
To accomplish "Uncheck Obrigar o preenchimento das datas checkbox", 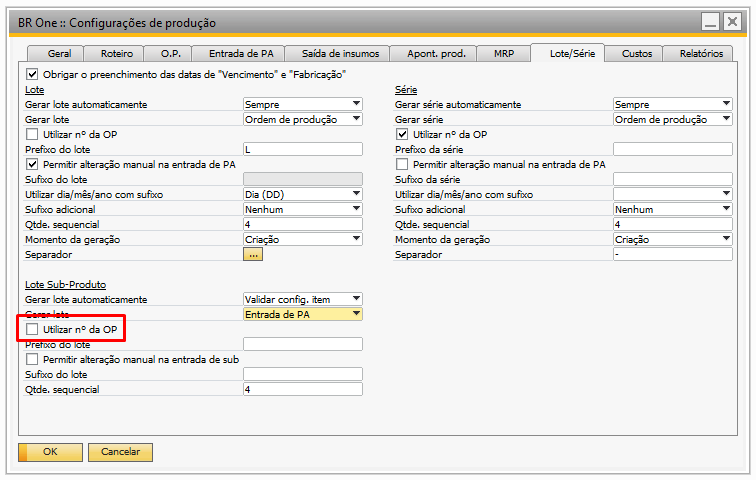I will (x=33, y=74).
